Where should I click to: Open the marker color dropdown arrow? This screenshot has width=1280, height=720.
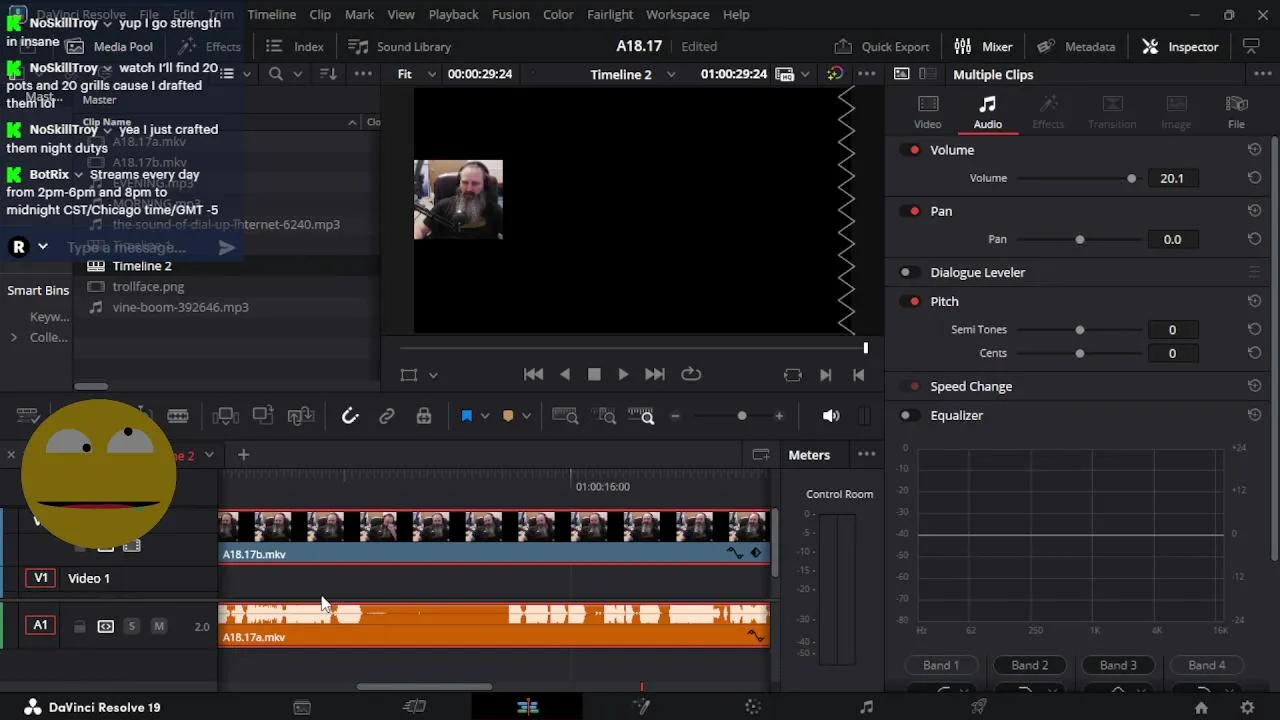click(526, 416)
